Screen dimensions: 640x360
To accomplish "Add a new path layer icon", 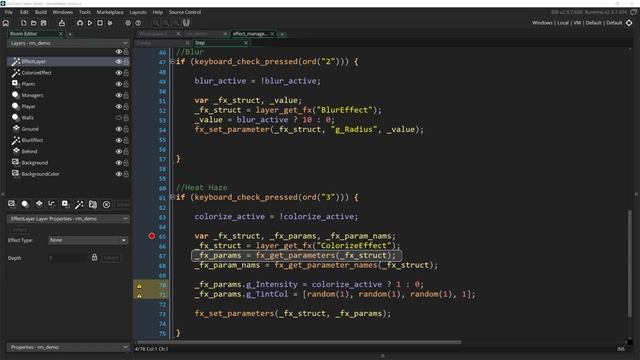I will click(x=52, y=204).
